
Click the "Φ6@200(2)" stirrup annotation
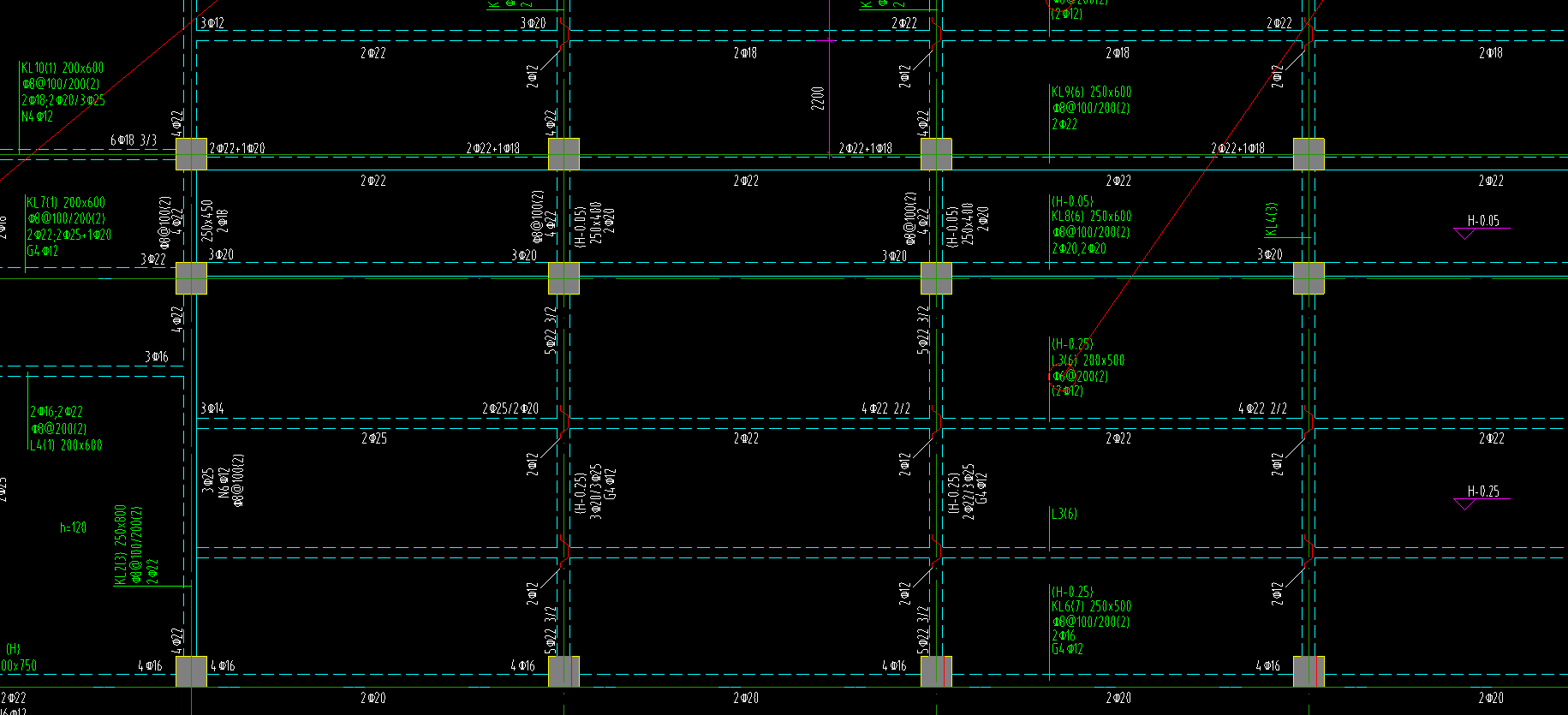1080,376
